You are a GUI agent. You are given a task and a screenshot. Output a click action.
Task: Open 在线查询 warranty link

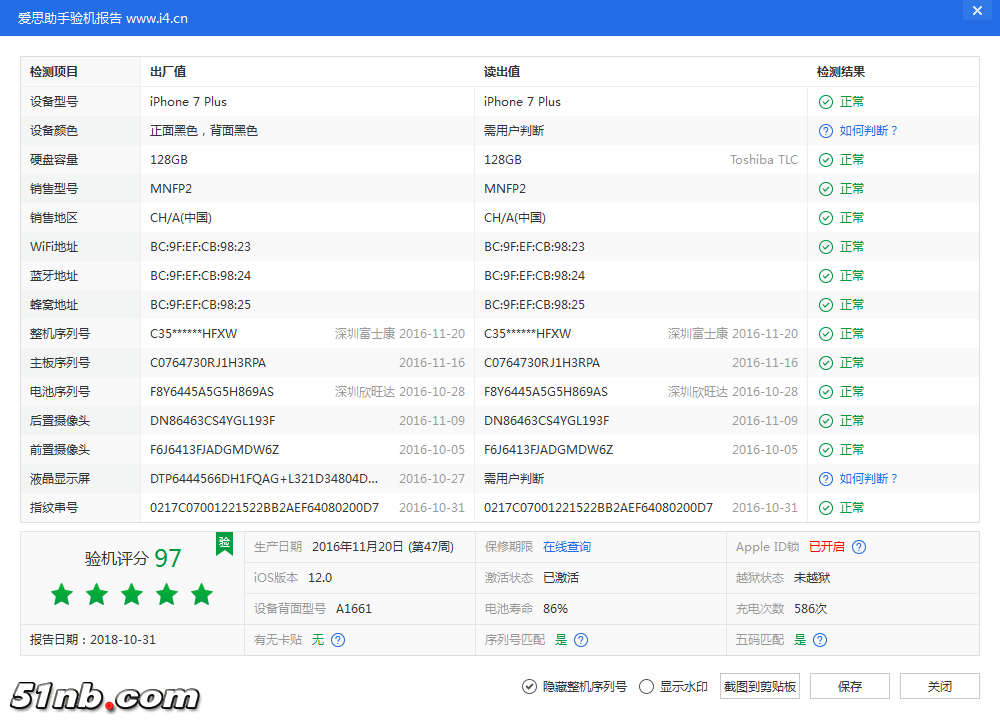point(567,547)
